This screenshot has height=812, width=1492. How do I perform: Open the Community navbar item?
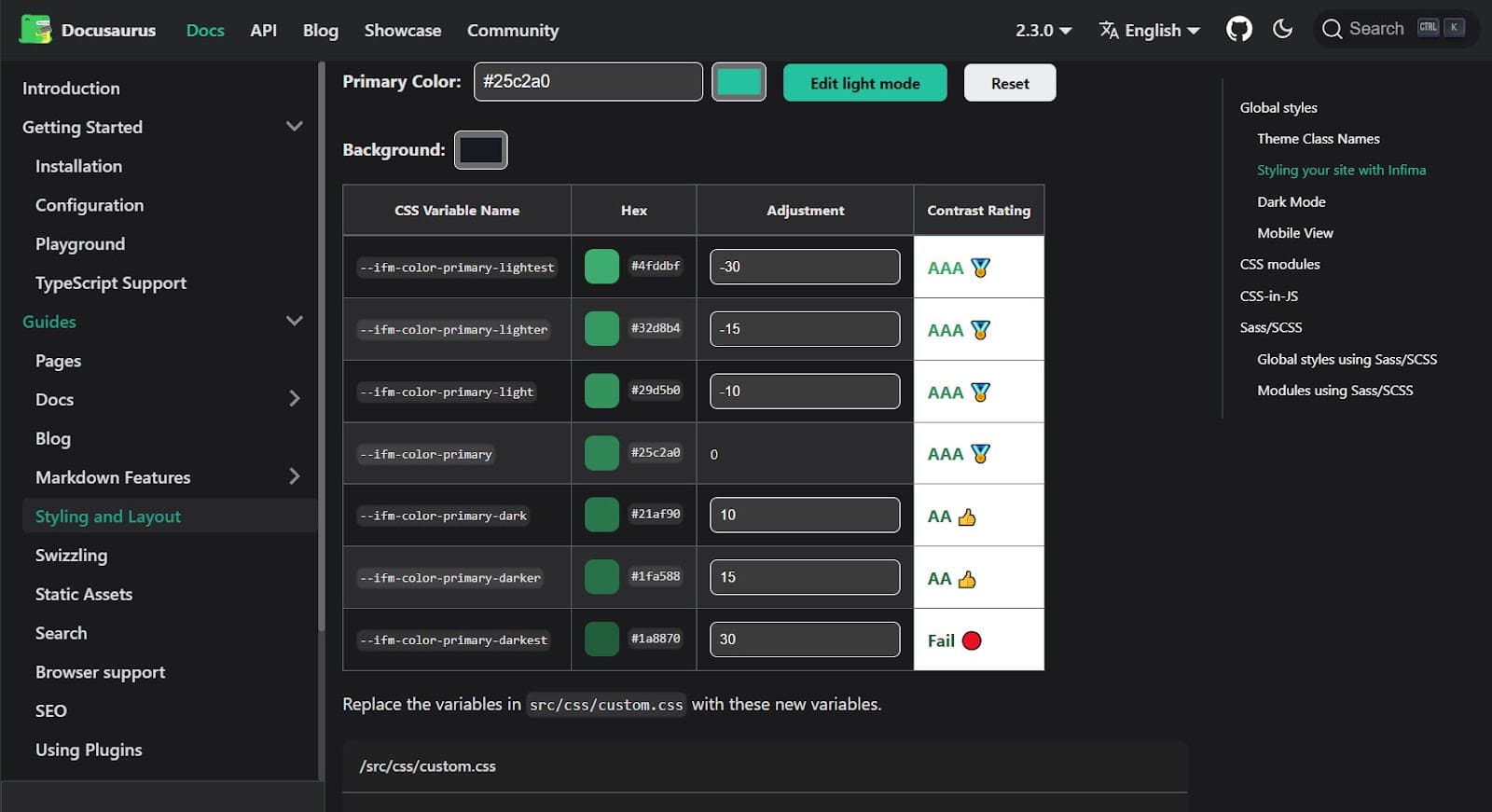click(513, 30)
